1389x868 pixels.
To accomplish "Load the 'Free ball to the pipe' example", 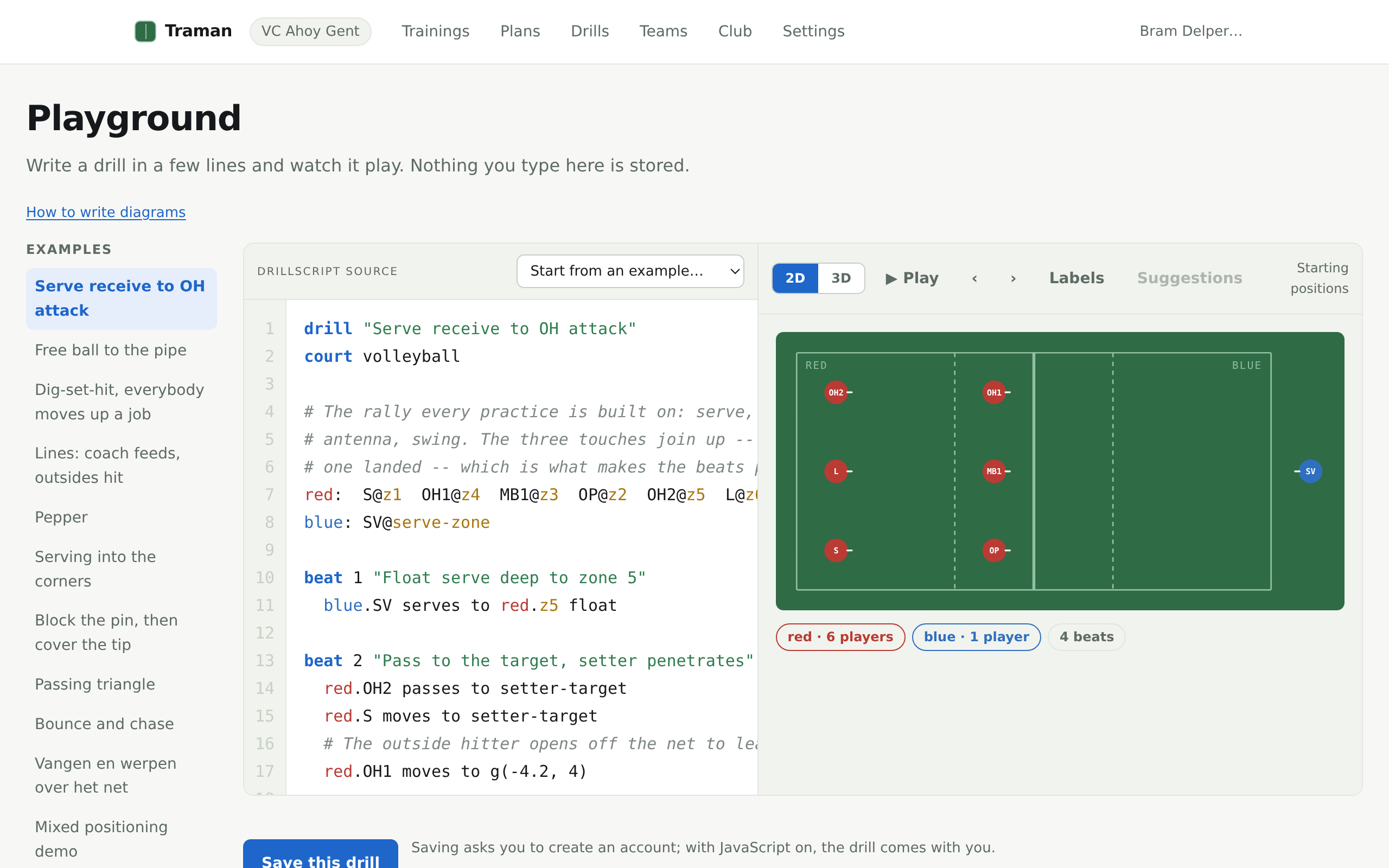I will pyautogui.click(x=121, y=350).
